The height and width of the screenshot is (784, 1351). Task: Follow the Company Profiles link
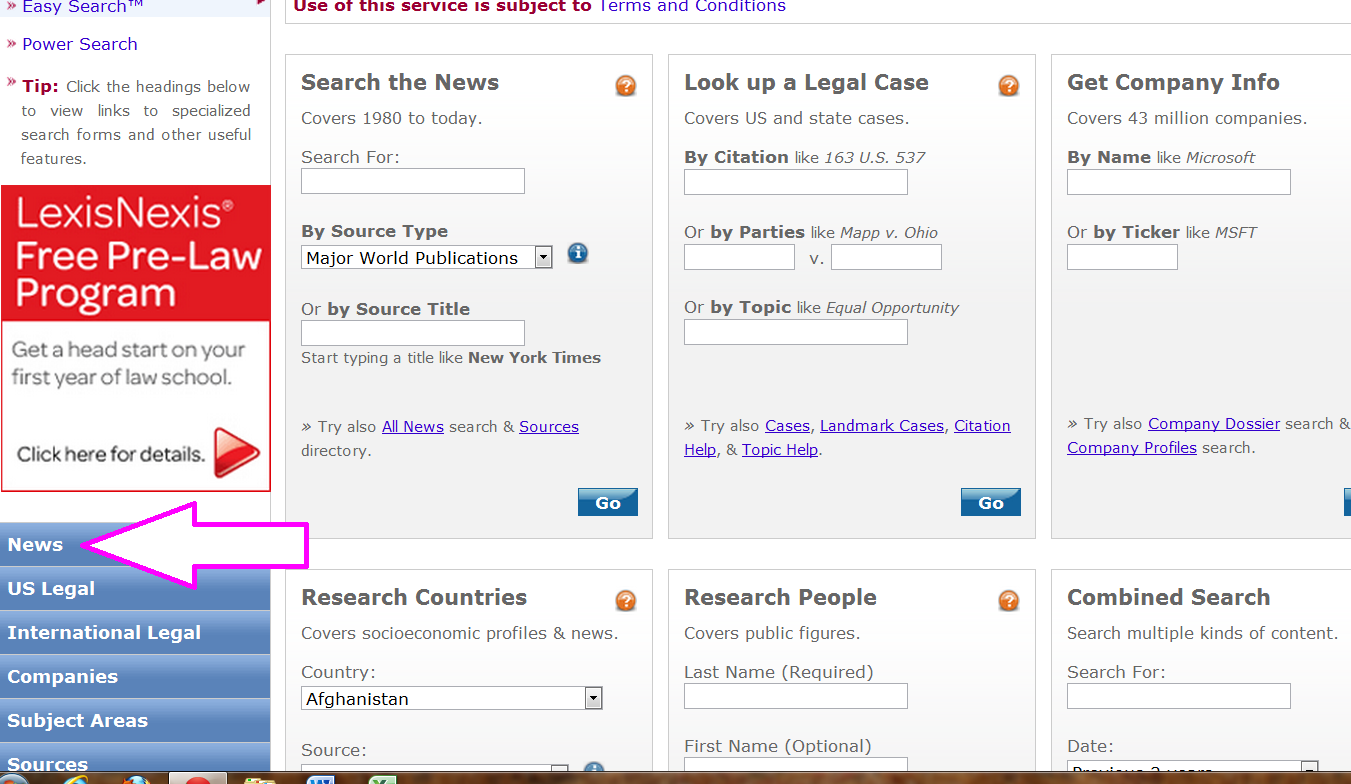(x=1132, y=448)
